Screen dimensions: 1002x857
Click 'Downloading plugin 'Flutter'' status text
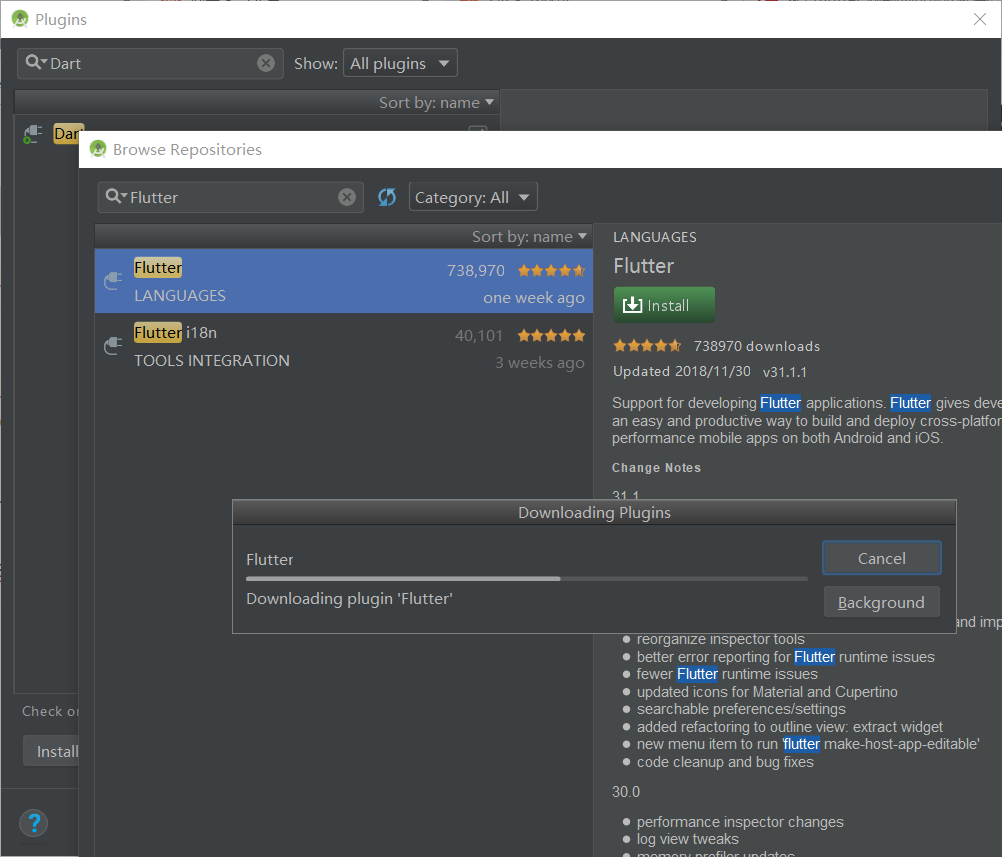[x=350, y=599]
